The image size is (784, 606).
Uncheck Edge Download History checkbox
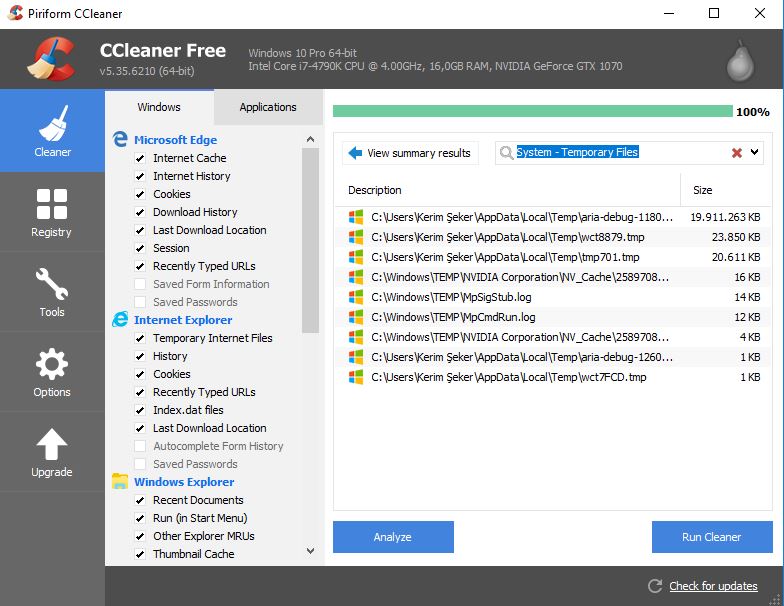(140, 212)
